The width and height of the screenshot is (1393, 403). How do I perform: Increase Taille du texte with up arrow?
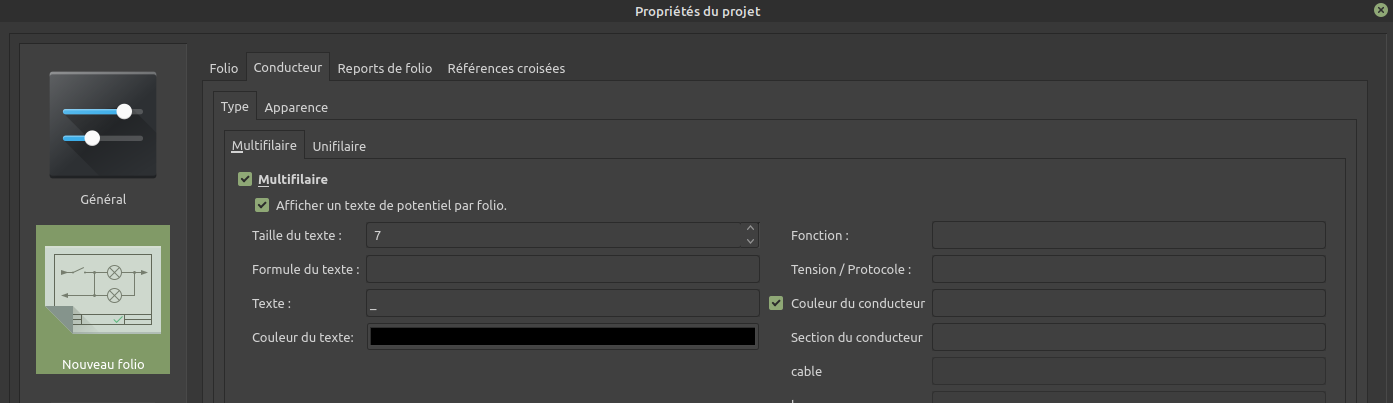(751, 229)
